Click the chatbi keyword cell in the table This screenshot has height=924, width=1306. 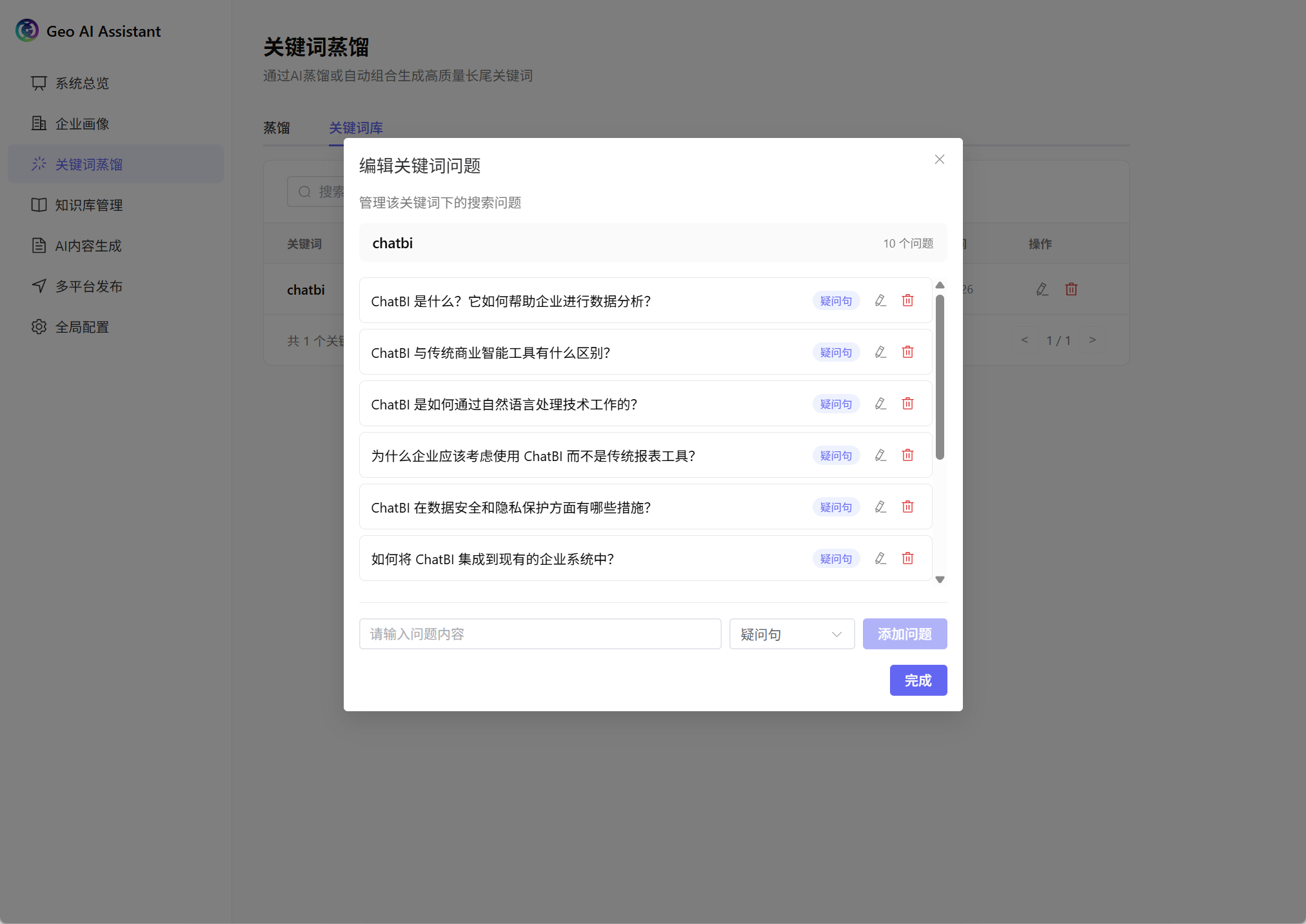click(x=306, y=290)
